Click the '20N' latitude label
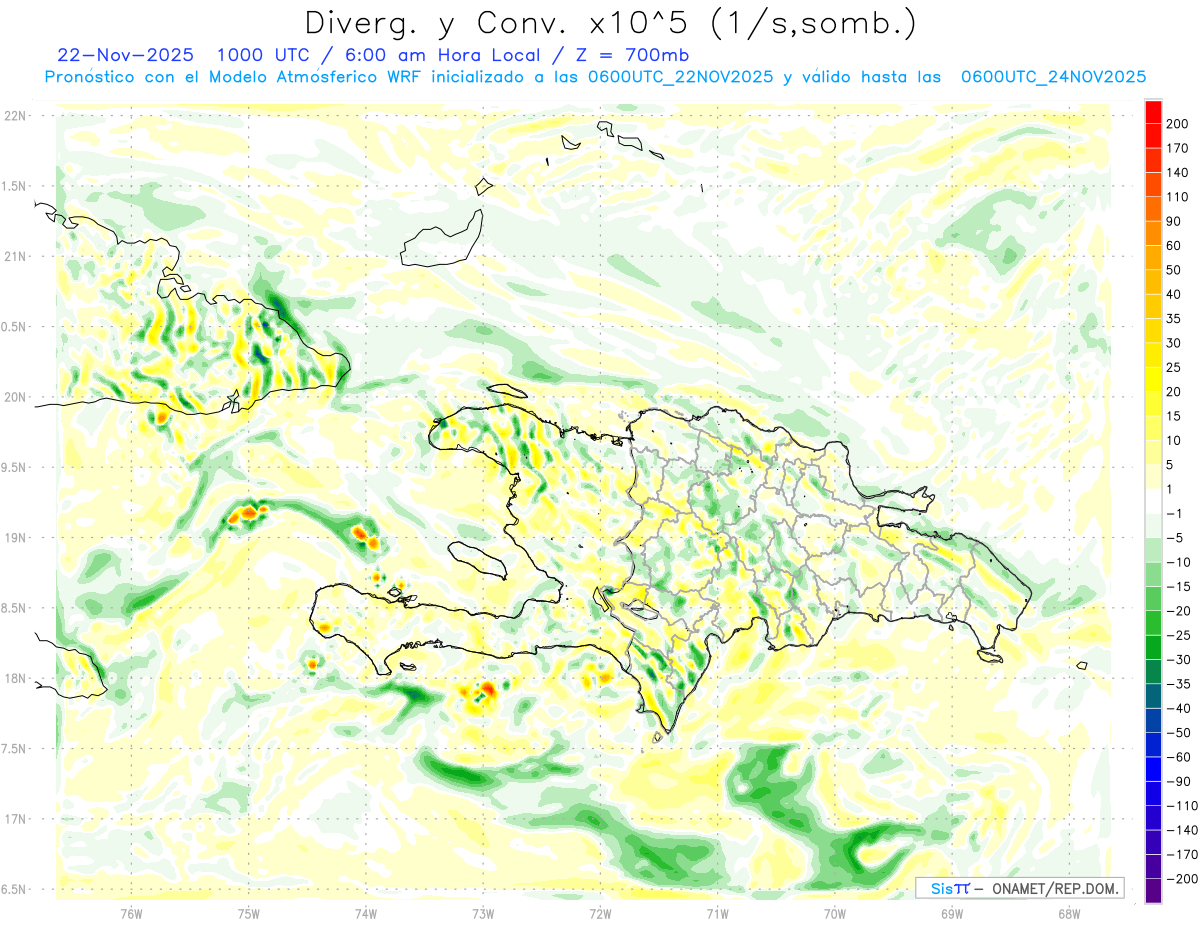 (14, 397)
